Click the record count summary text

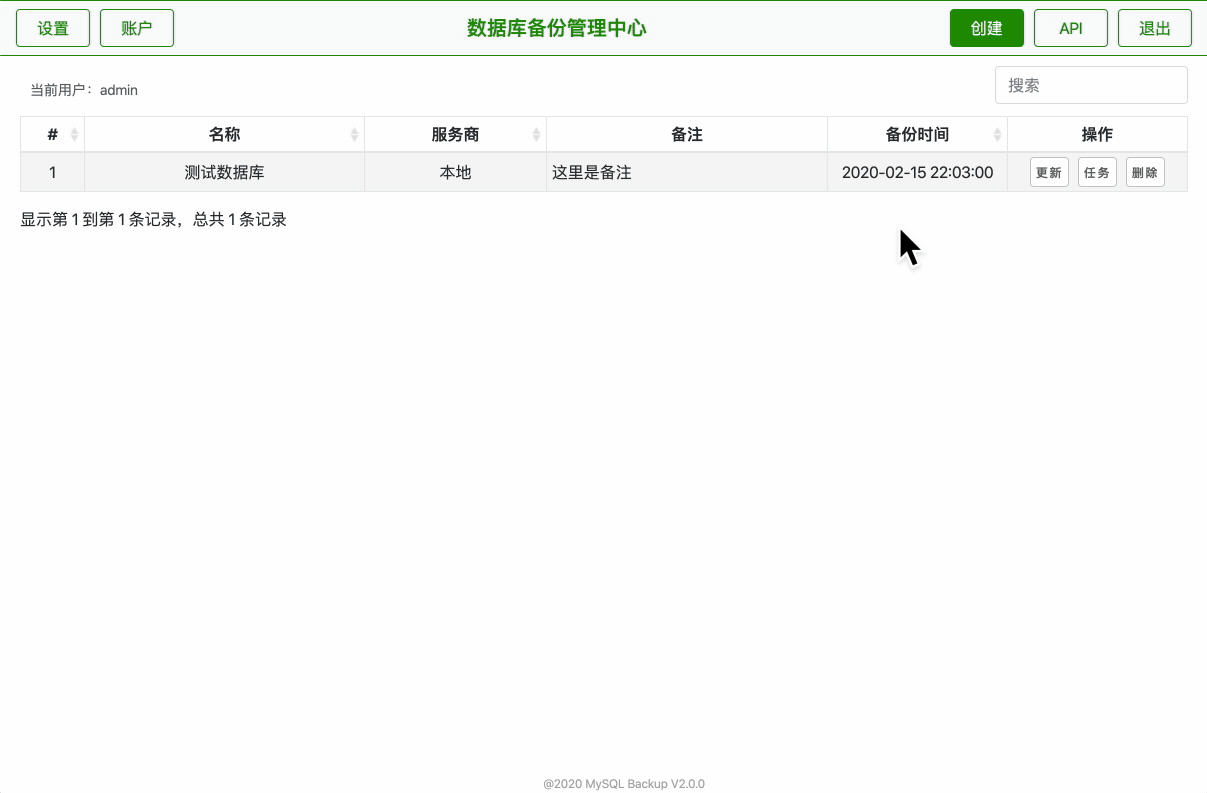click(154, 219)
